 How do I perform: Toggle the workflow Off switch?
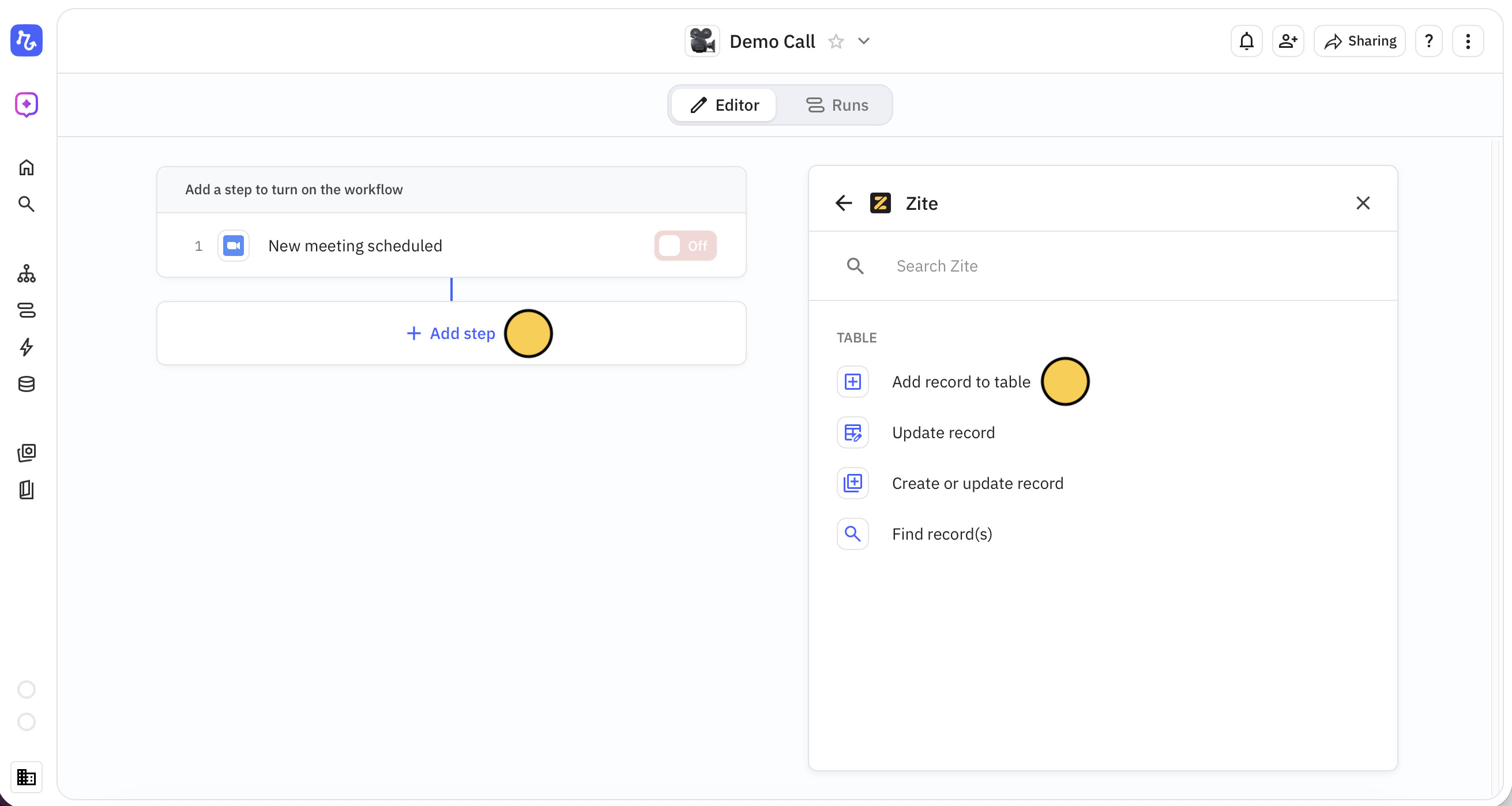[x=685, y=246]
